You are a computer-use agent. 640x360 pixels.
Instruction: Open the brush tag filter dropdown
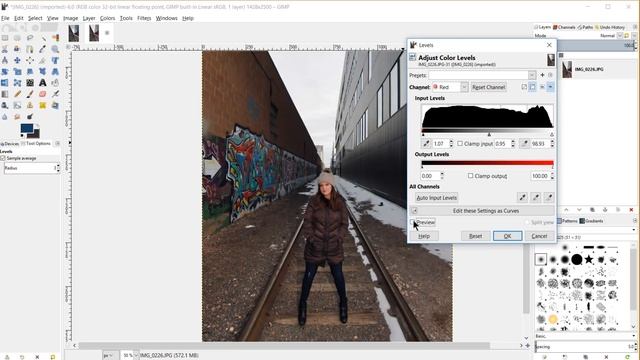[x=634, y=230]
